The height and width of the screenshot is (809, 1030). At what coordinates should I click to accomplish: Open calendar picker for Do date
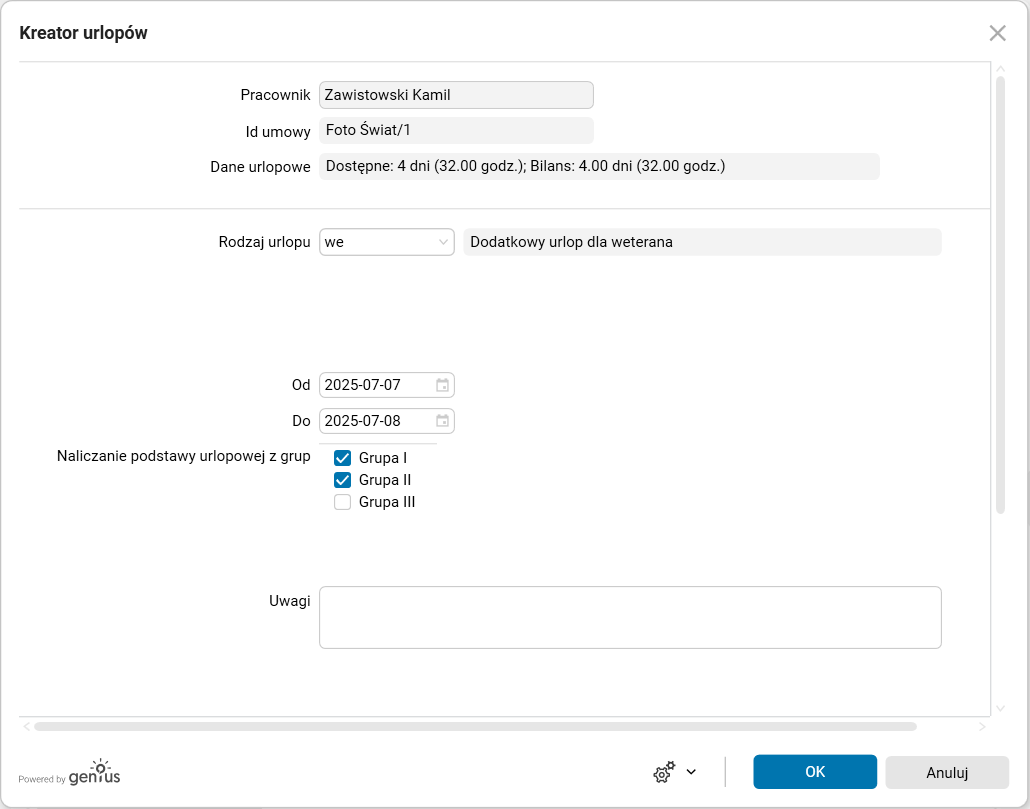tap(442, 421)
